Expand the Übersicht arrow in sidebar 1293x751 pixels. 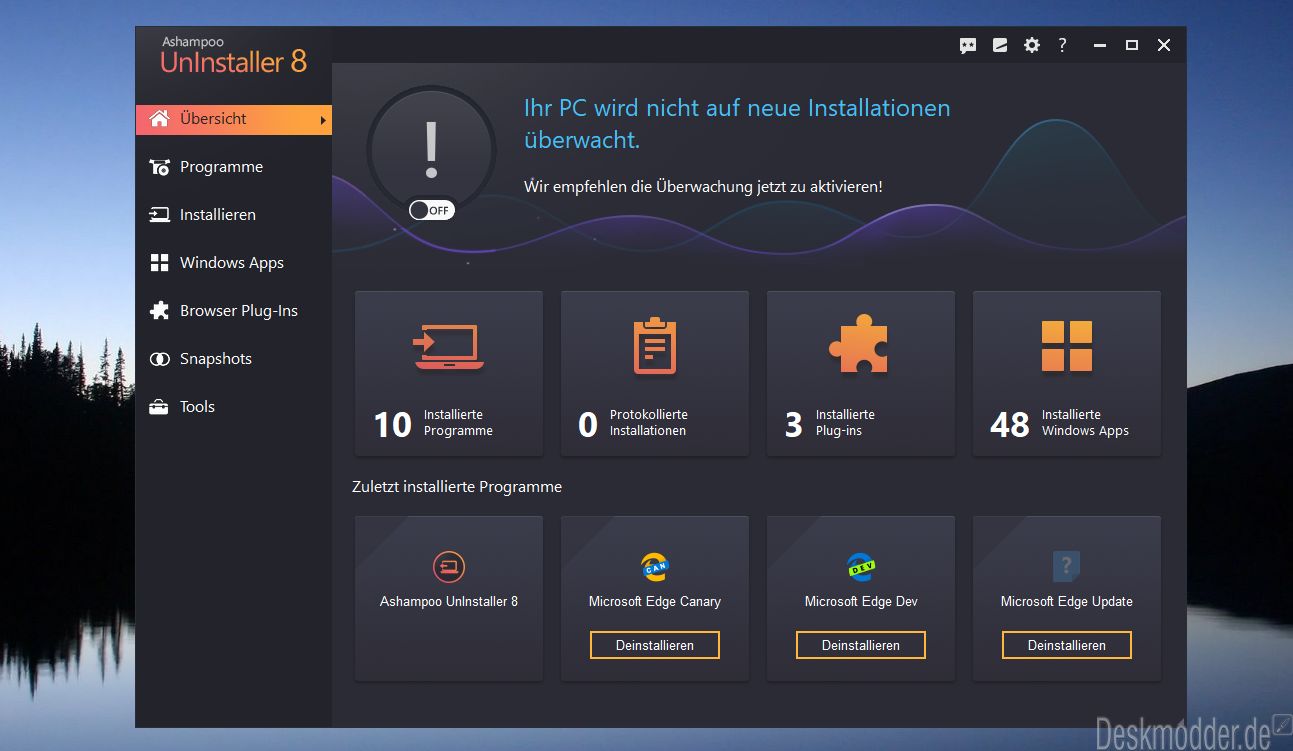(x=323, y=120)
